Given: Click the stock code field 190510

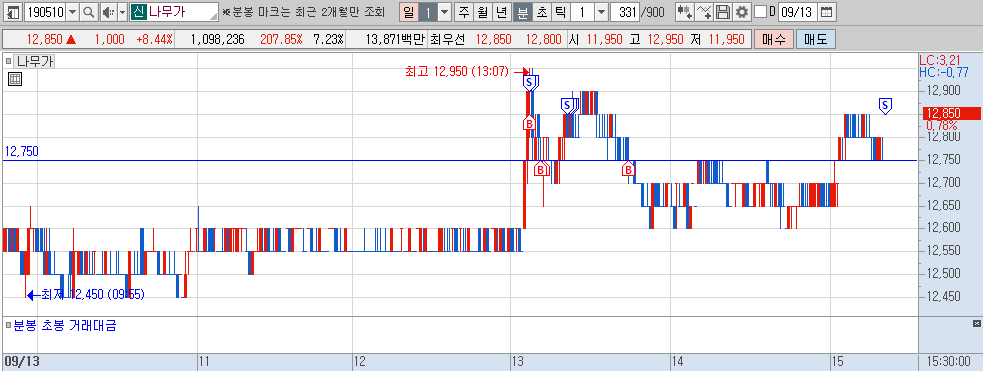Looking at the screenshot, I should 45,11.
